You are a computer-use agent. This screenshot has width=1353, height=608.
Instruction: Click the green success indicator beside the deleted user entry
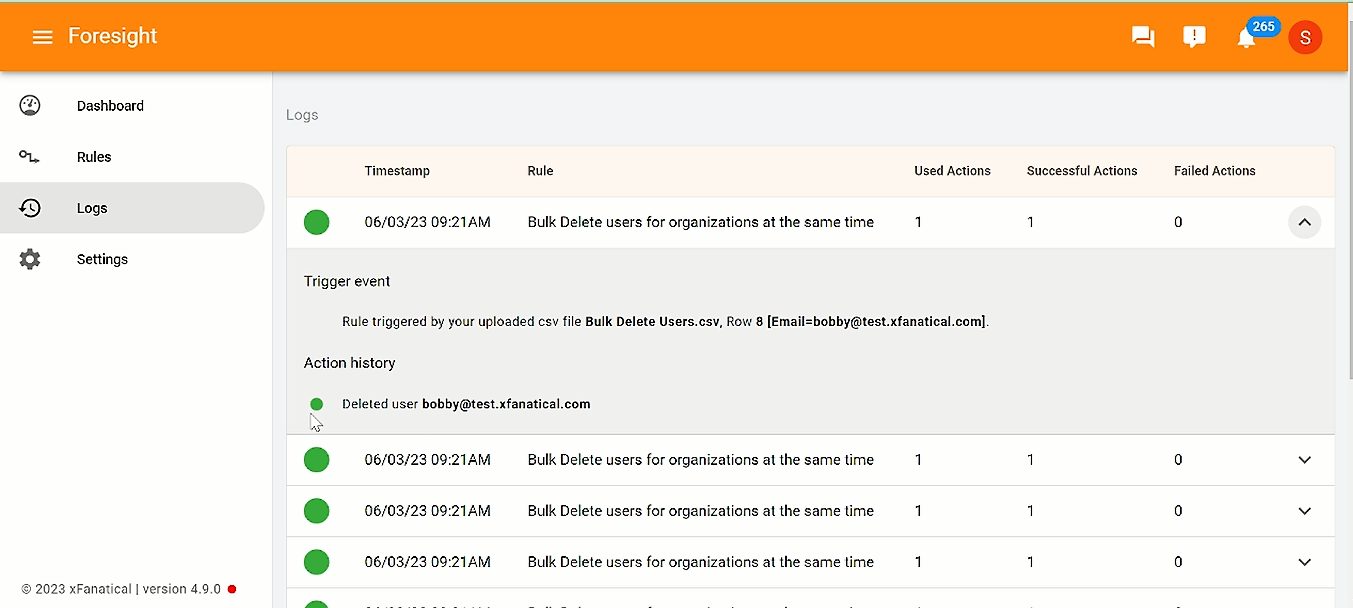(316, 403)
